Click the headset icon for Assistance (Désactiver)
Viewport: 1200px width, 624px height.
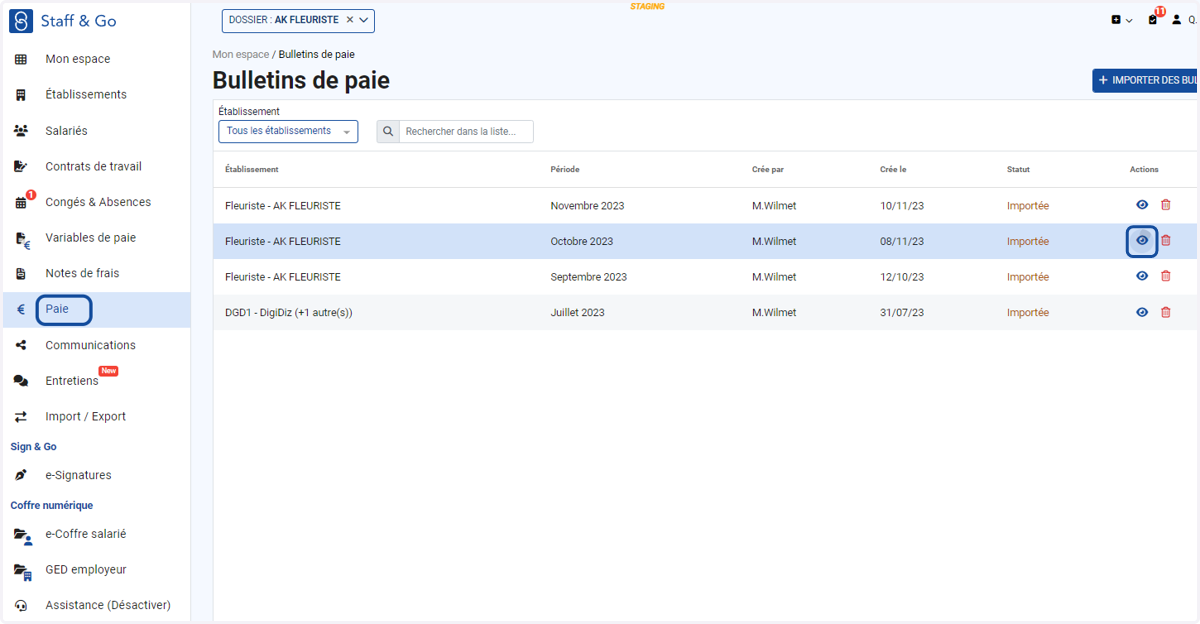21,605
